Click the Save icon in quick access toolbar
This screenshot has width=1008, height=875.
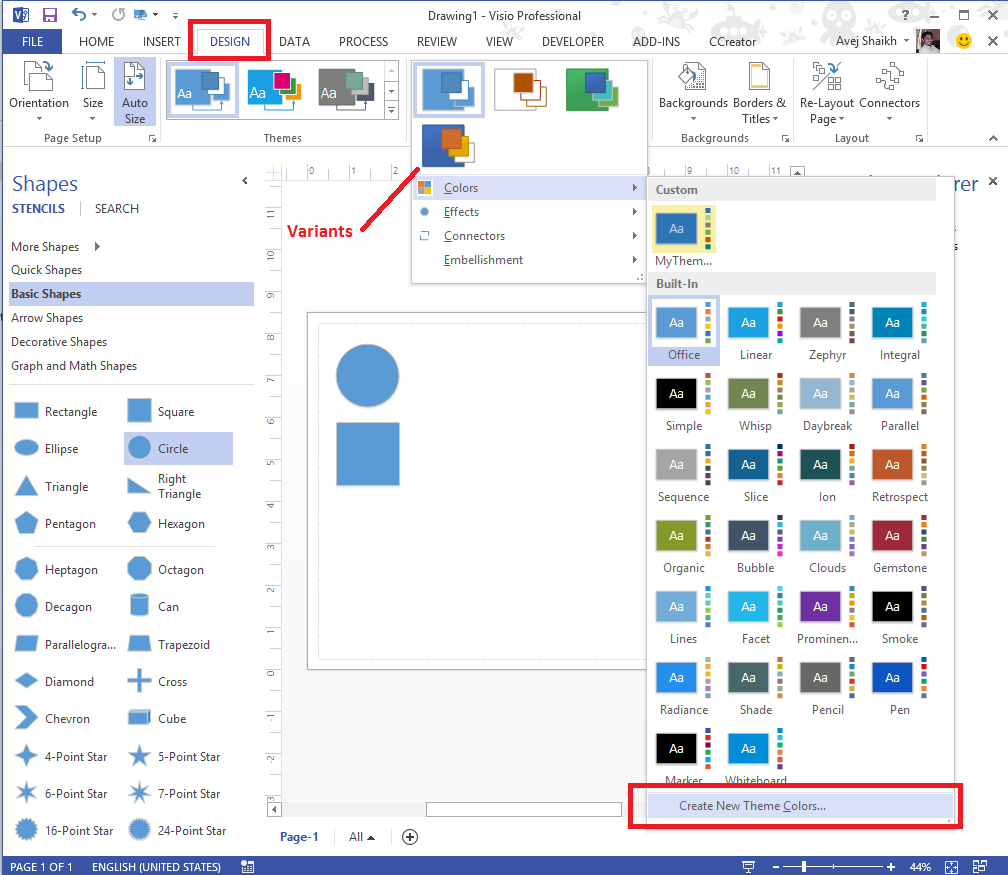pos(50,14)
